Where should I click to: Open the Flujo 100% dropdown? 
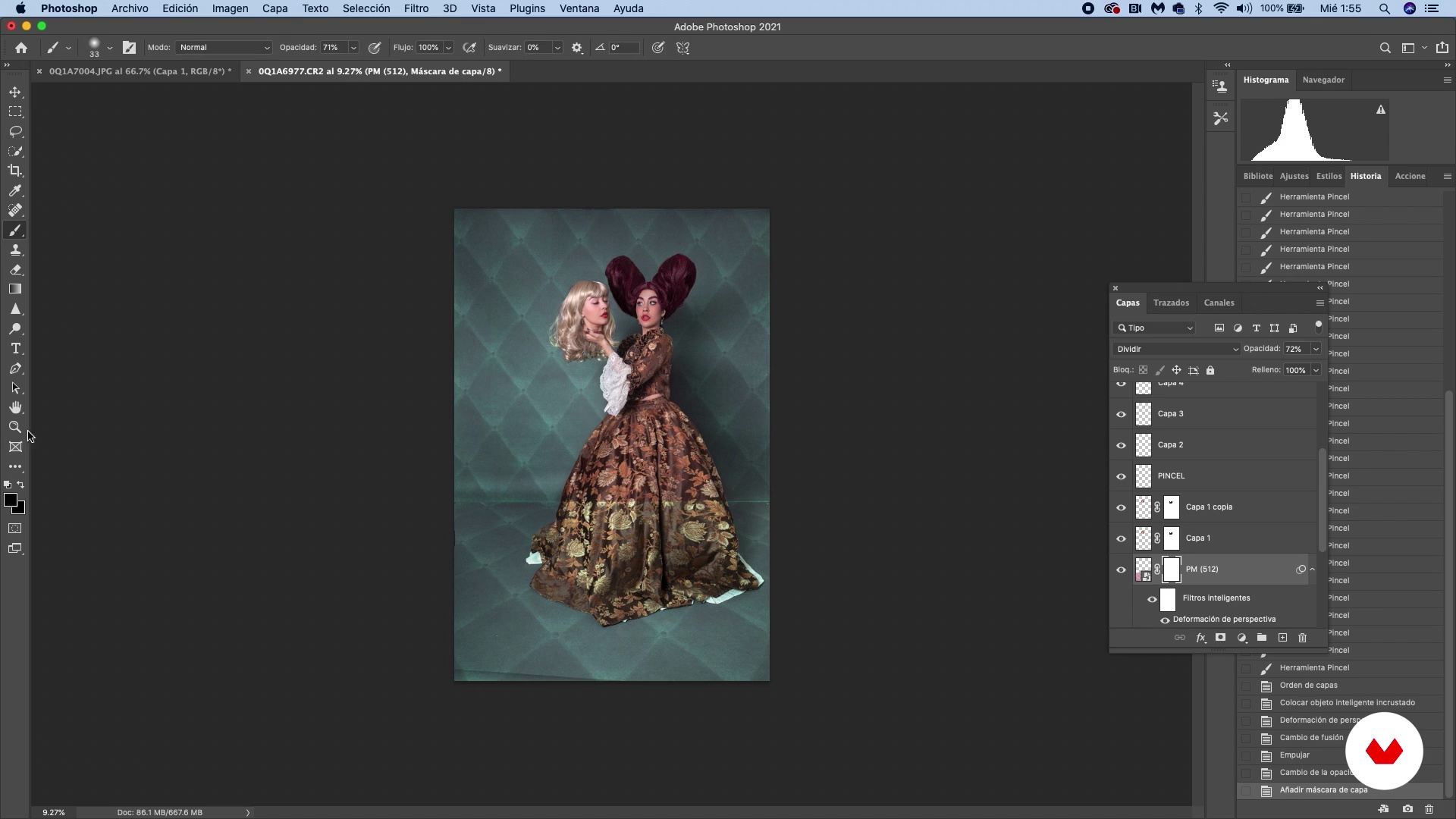pos(448,47)
